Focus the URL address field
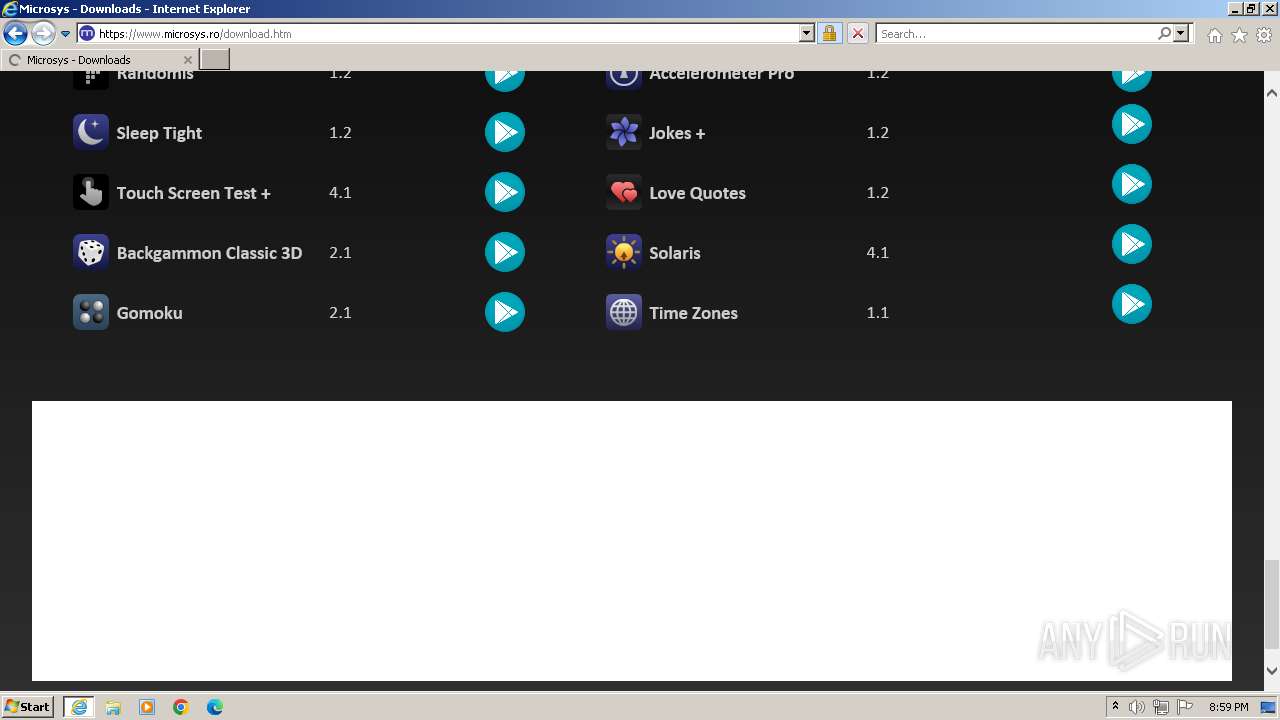Screen dimensions: 1280x720 click(x=447, y=33)
